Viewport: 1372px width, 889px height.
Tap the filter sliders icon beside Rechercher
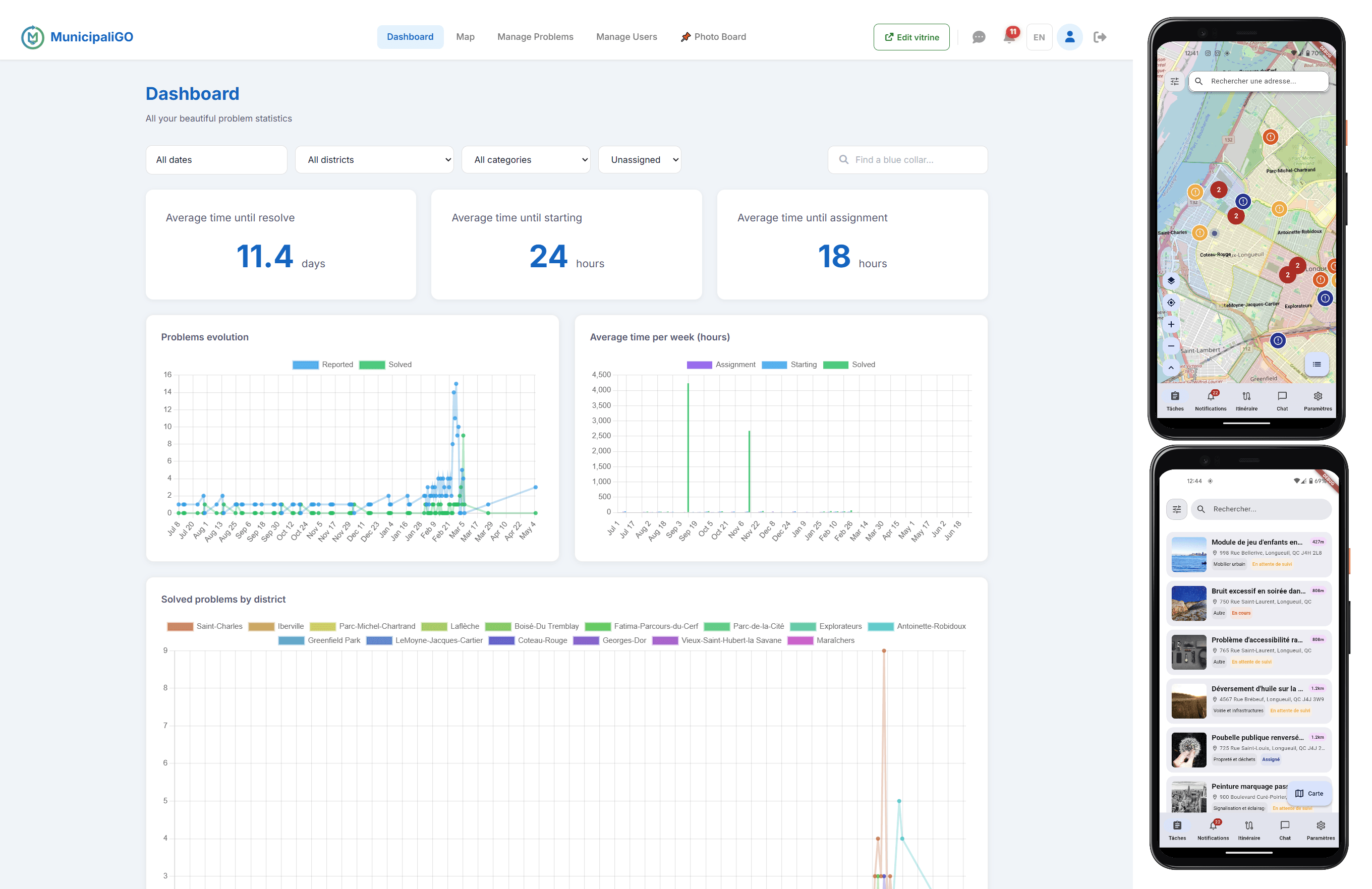1177,509
